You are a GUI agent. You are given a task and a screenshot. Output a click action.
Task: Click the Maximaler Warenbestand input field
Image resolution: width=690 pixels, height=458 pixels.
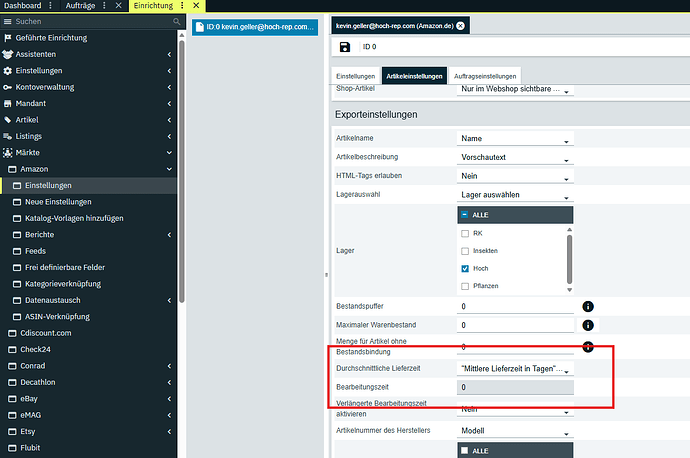[x=515, y=325]
